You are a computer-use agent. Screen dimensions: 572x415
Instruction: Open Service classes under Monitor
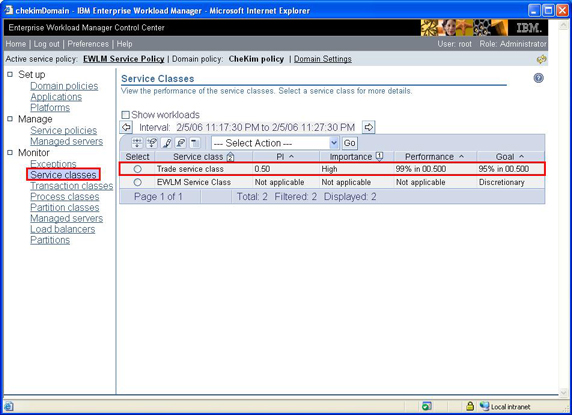tap(63, 175)
